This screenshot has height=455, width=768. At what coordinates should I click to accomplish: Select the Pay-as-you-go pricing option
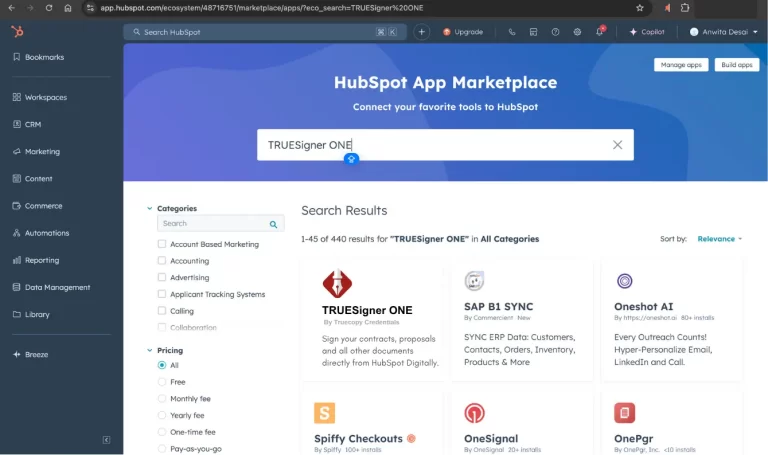pyautogui.click(x=162, y=449)
